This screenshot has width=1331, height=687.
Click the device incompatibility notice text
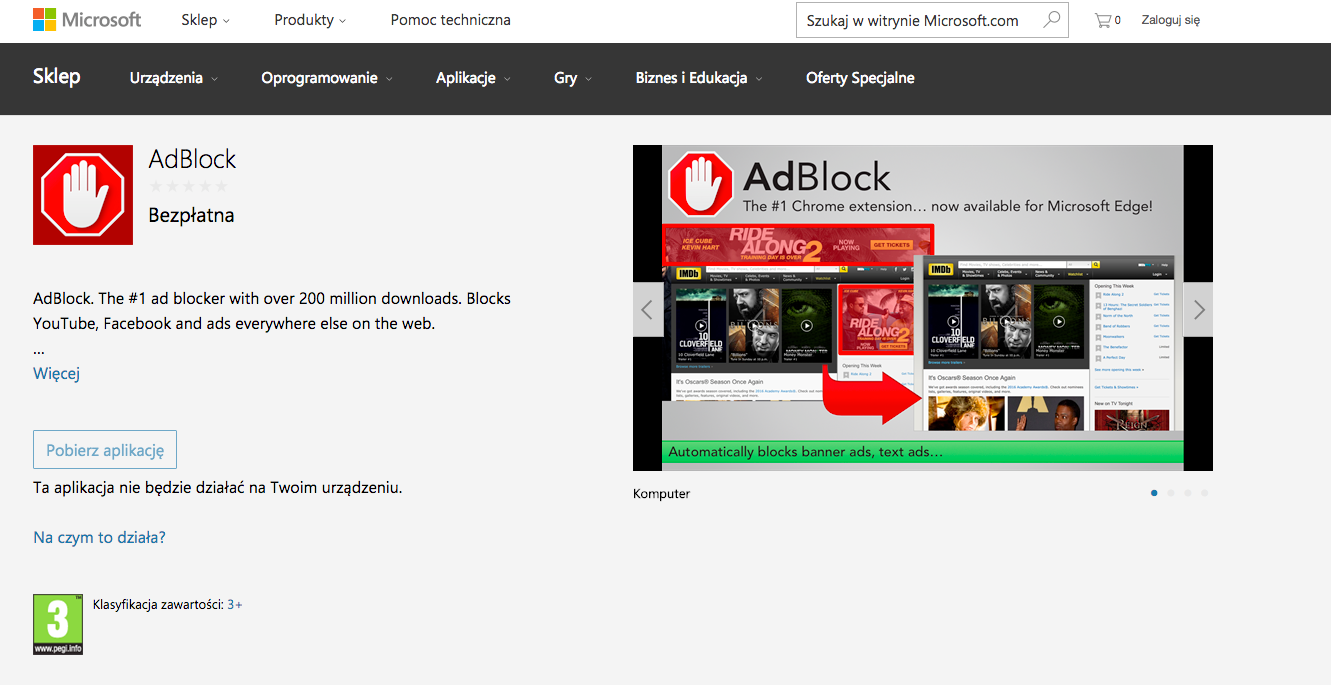click(x=218, y=488)
